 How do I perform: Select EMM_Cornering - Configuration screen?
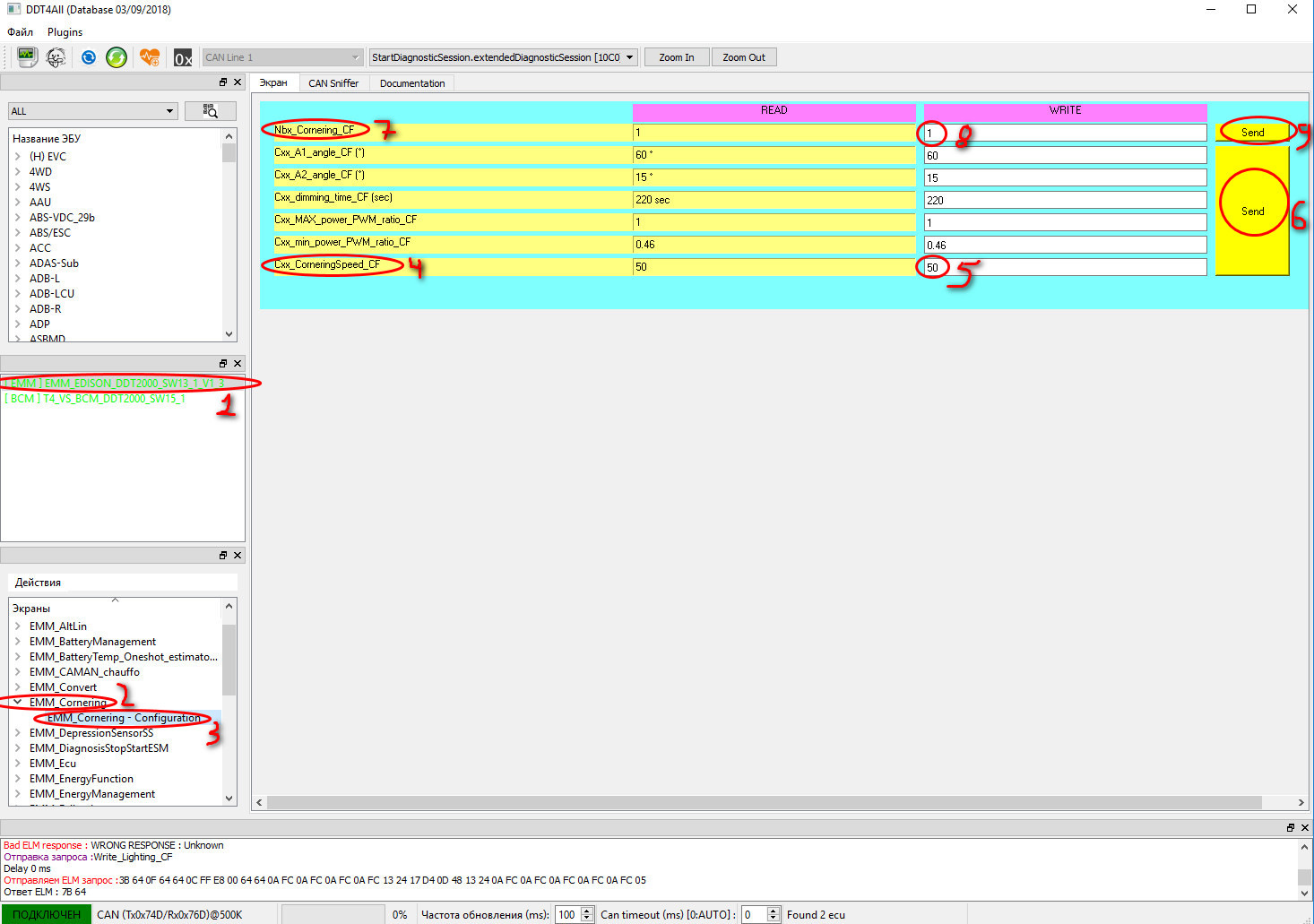point(124,717)
